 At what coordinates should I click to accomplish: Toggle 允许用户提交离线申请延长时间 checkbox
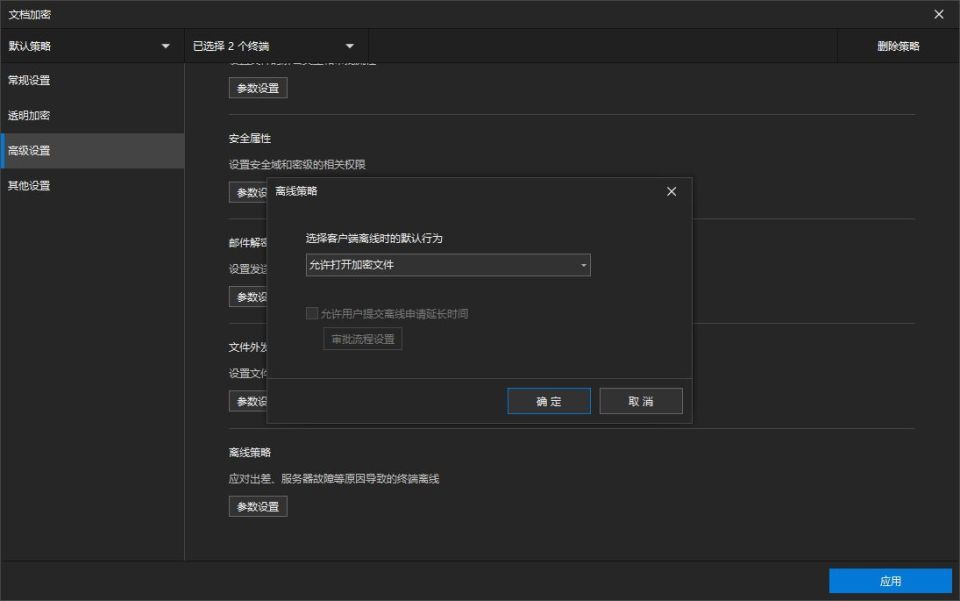312,313
